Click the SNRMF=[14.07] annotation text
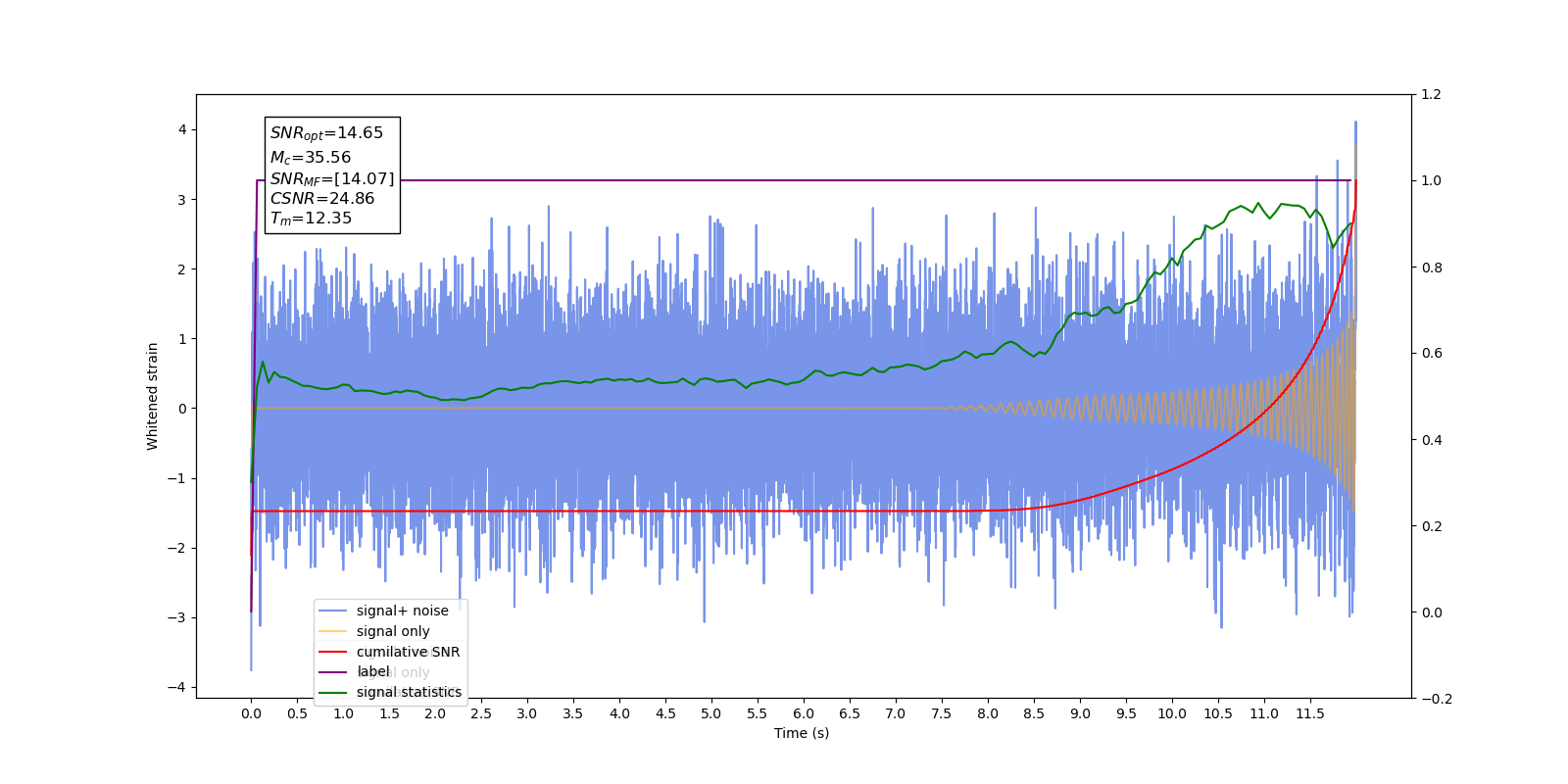This screenshot has width=1568, height=784. click(332, 178)
